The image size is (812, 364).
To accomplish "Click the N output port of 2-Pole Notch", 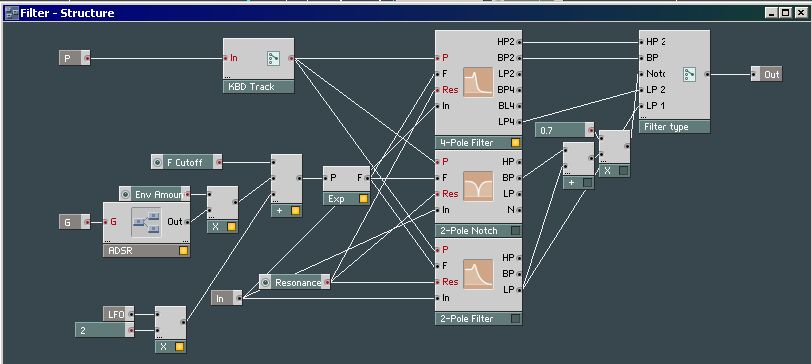I will click(519, 210).
